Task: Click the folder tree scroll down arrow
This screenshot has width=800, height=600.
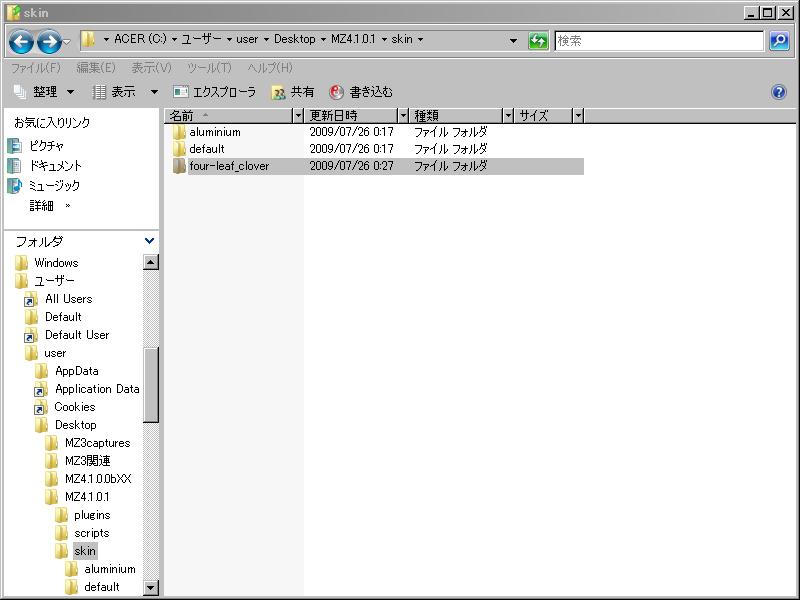Action: pyautogui.click(x=151, y=588)
